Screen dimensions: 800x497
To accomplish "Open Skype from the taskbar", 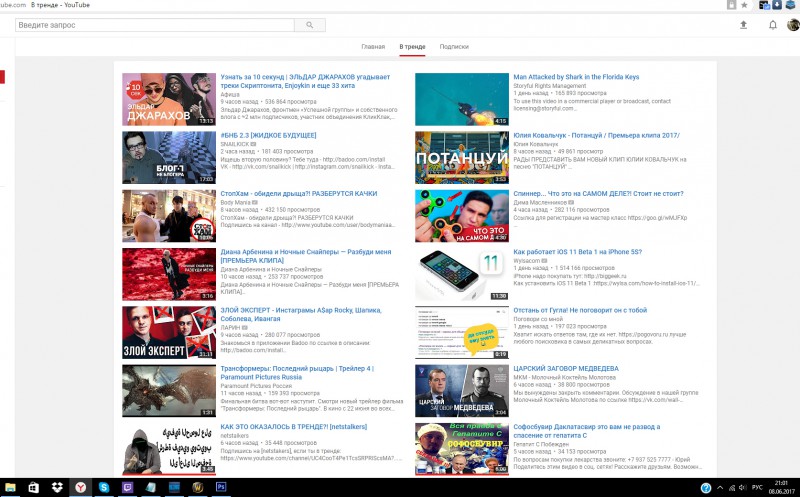I will (x=104, y=487).
